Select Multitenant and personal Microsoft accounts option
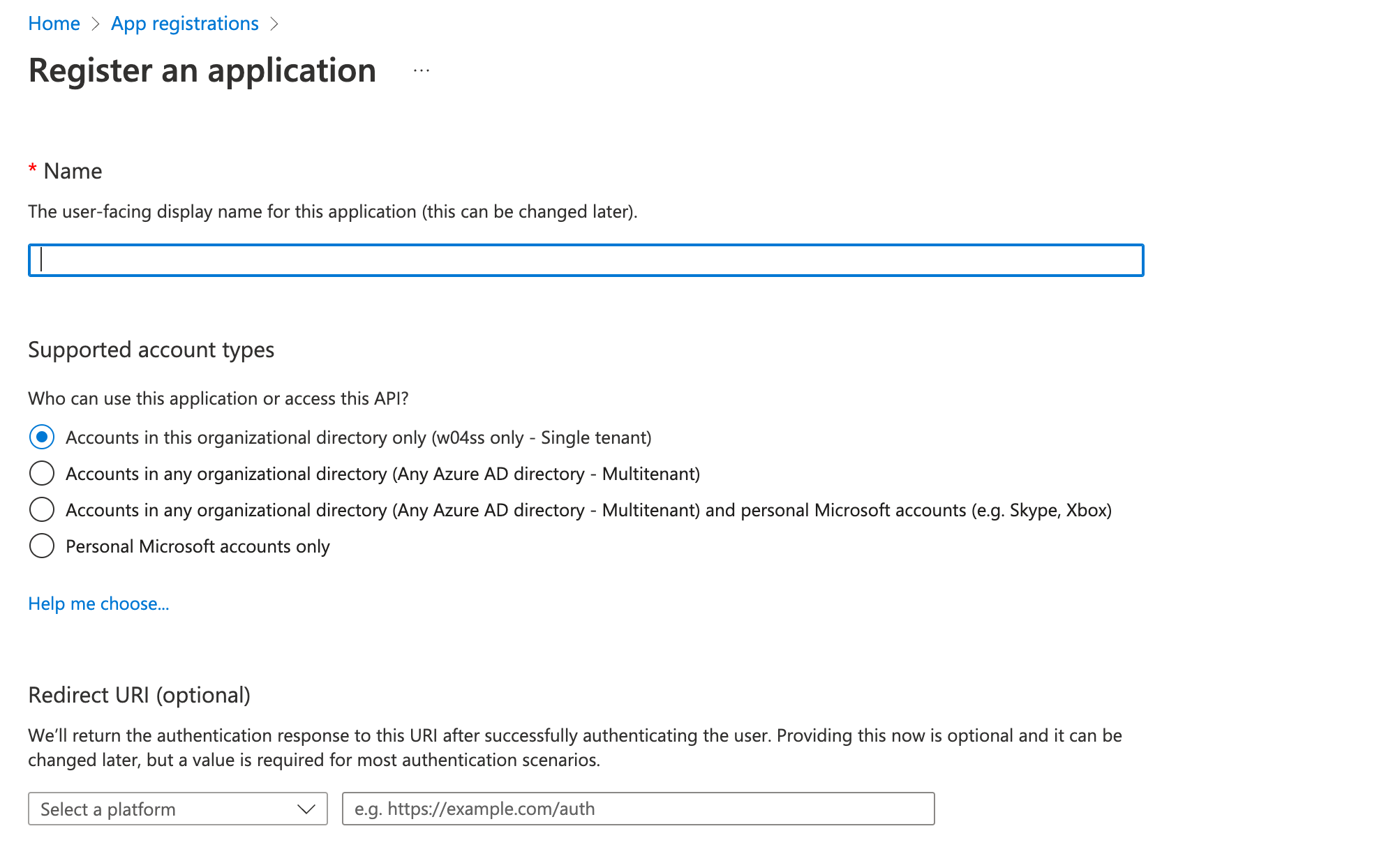This screenshot has width=1400, height=854. click(x=42, y=510)
